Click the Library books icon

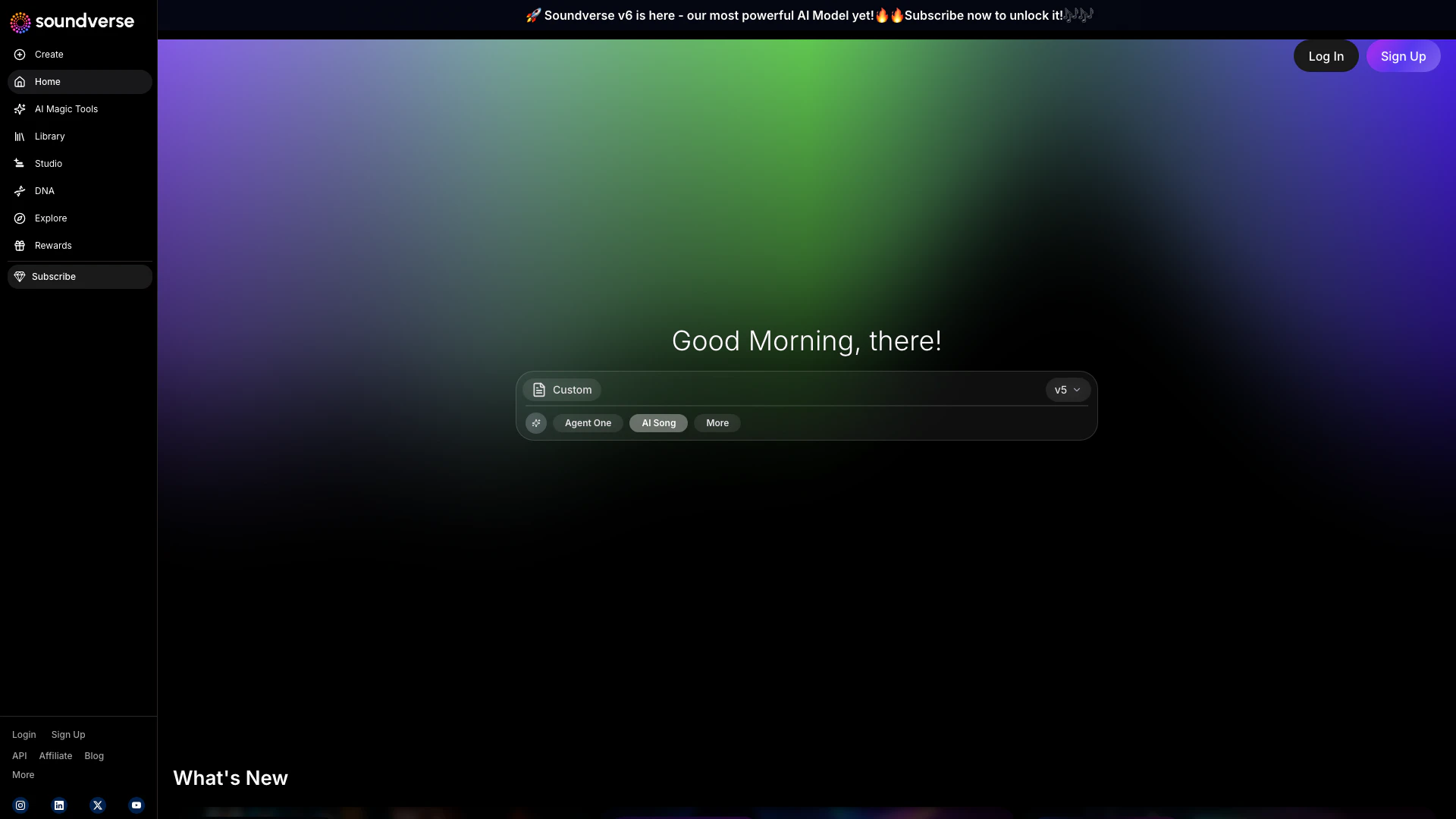(x=20, y=136)
